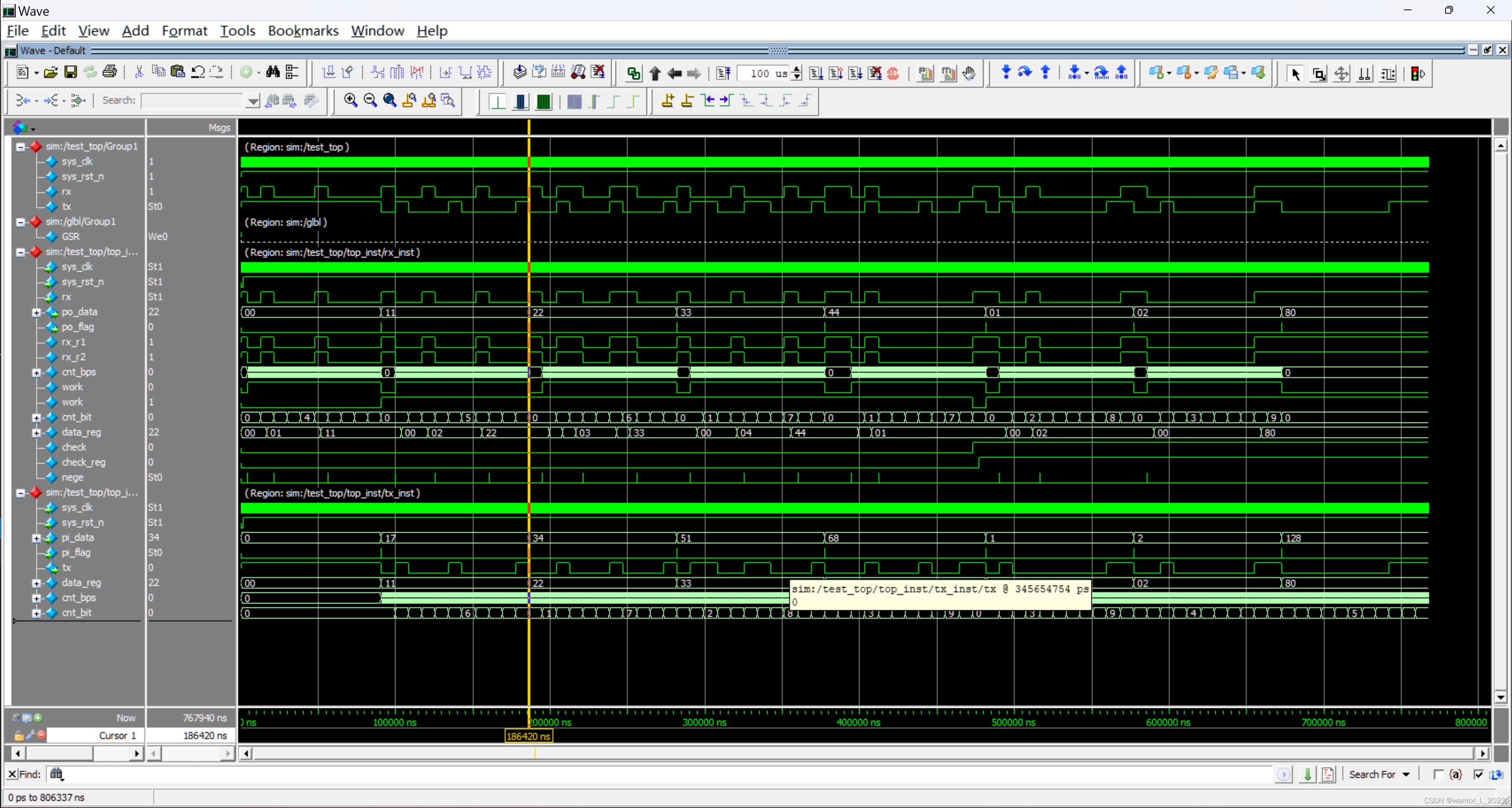Click the green Find Next down arrow

coord(1307,775)
